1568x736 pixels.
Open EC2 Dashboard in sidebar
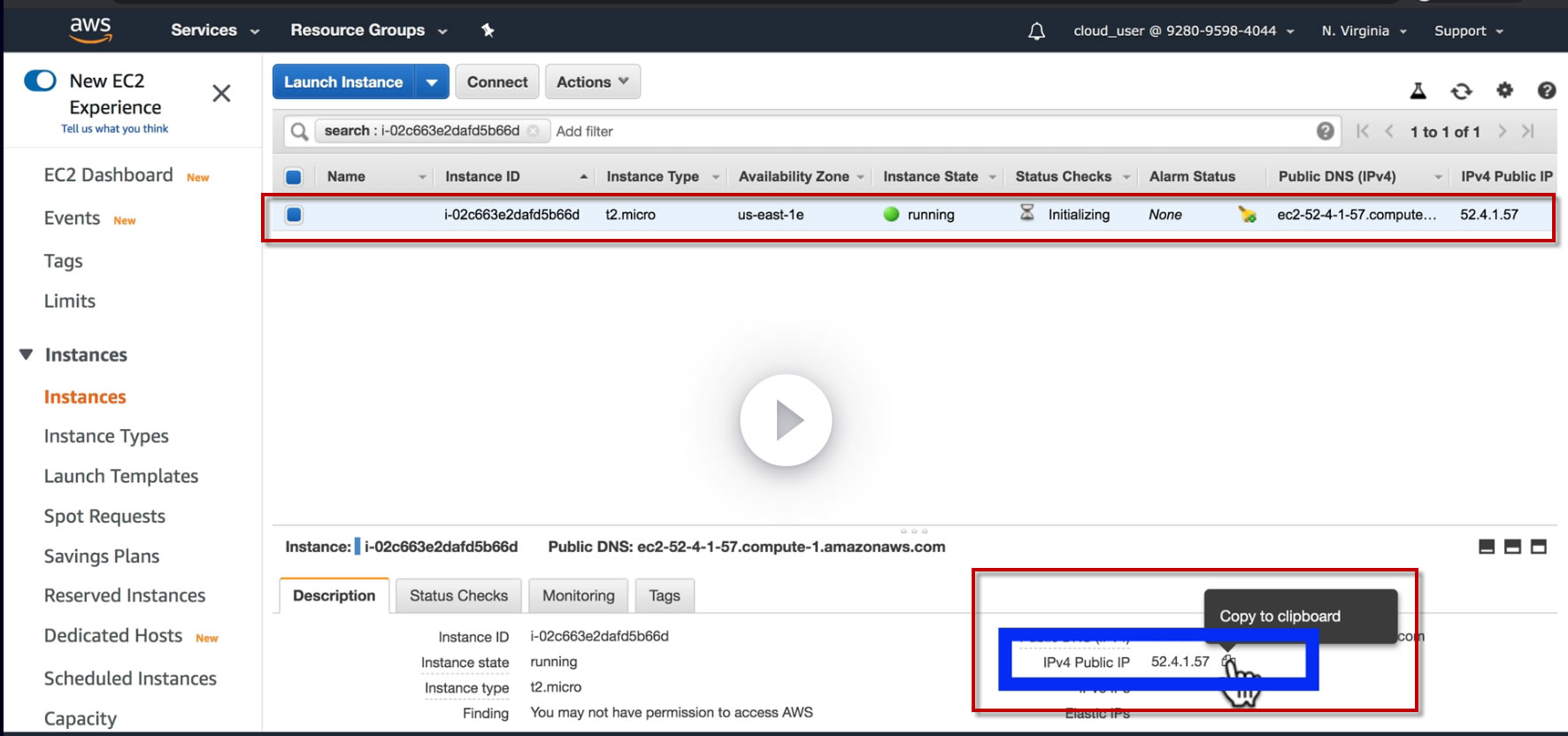[x=109, y=175]
